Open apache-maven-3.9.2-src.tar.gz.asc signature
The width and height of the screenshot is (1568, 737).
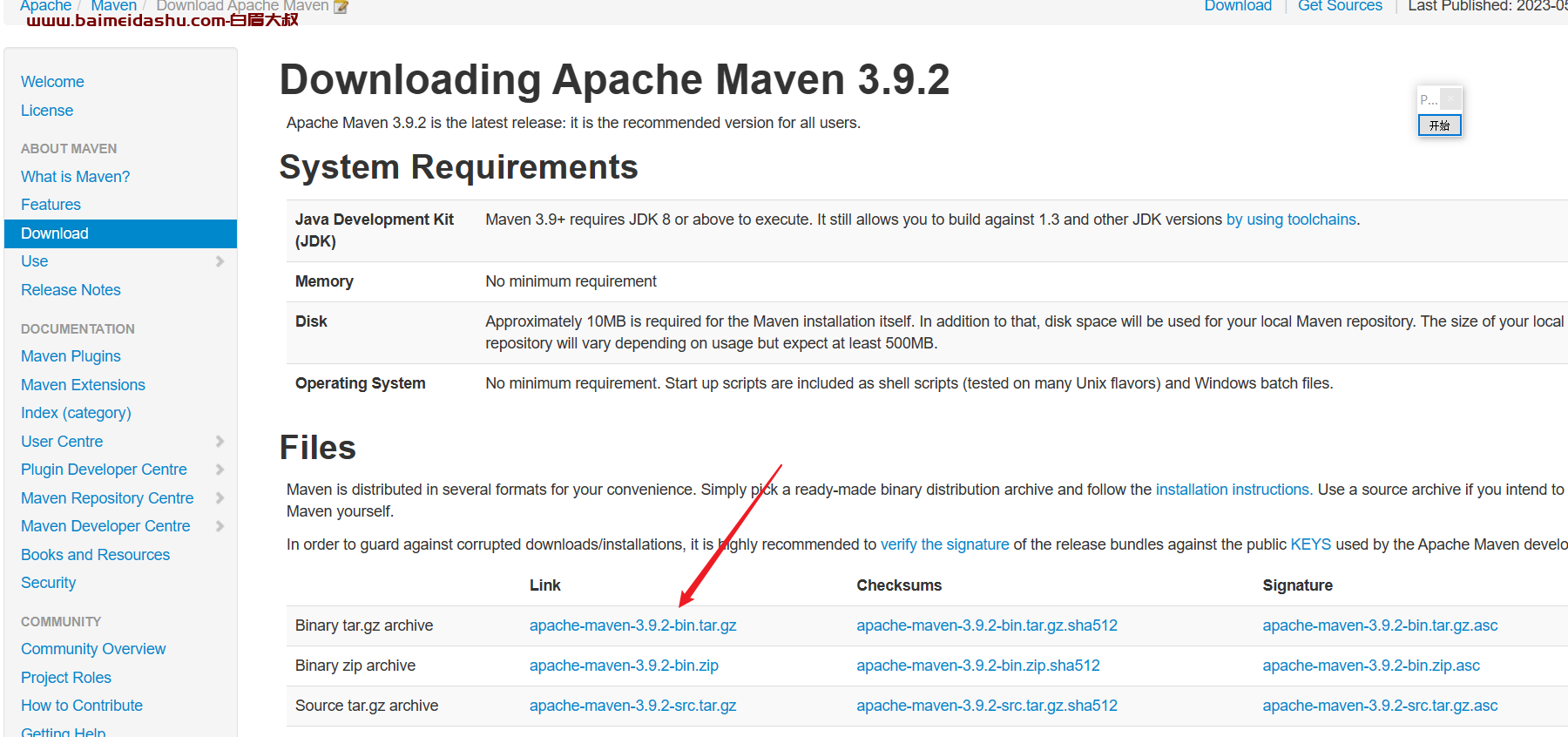(x=1380, y=706)
